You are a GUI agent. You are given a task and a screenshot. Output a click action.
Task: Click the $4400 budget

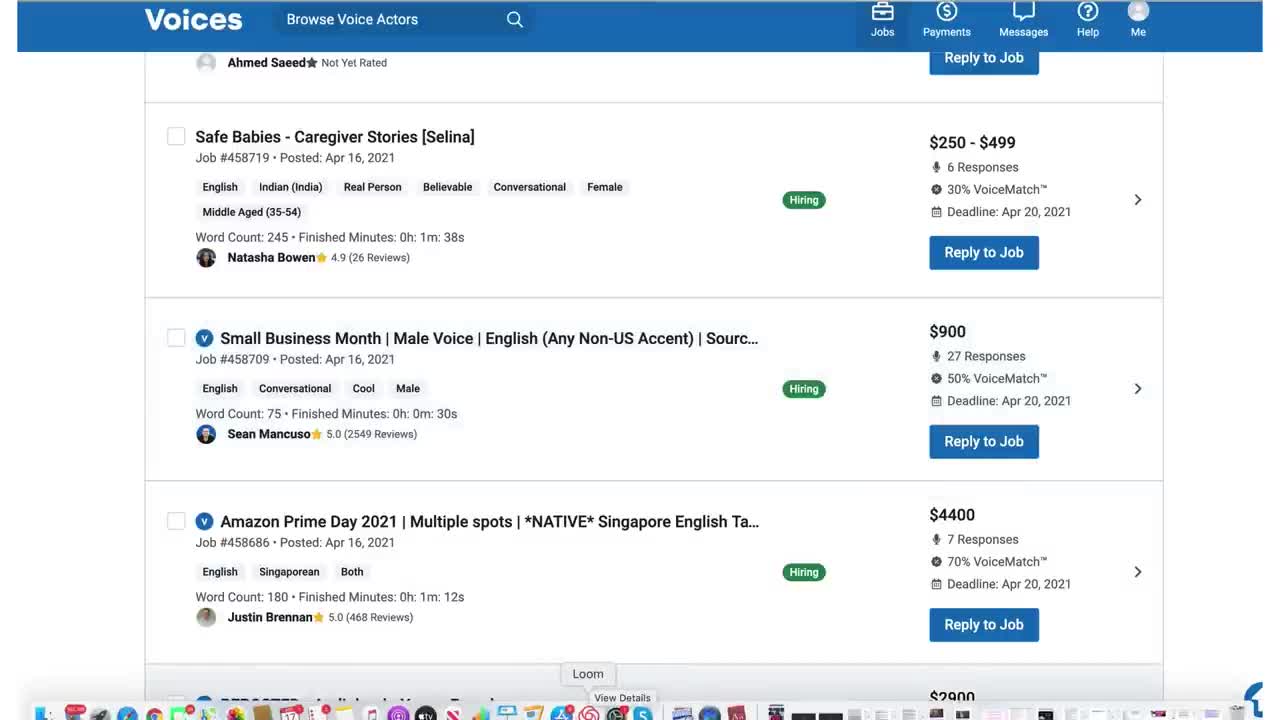click(x=952, y=515)
